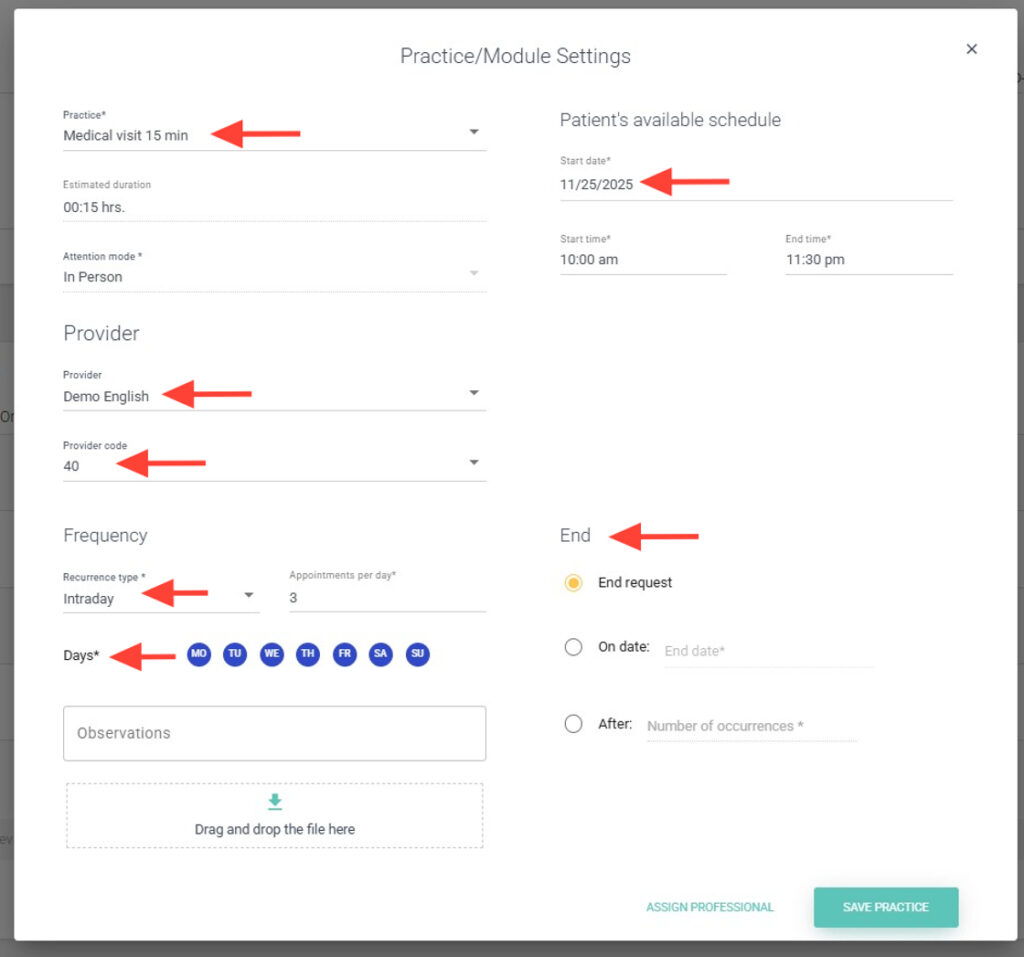Open the Practice dropdown
This screenshot has height=957, width=1024.
[x=474, y=133]
